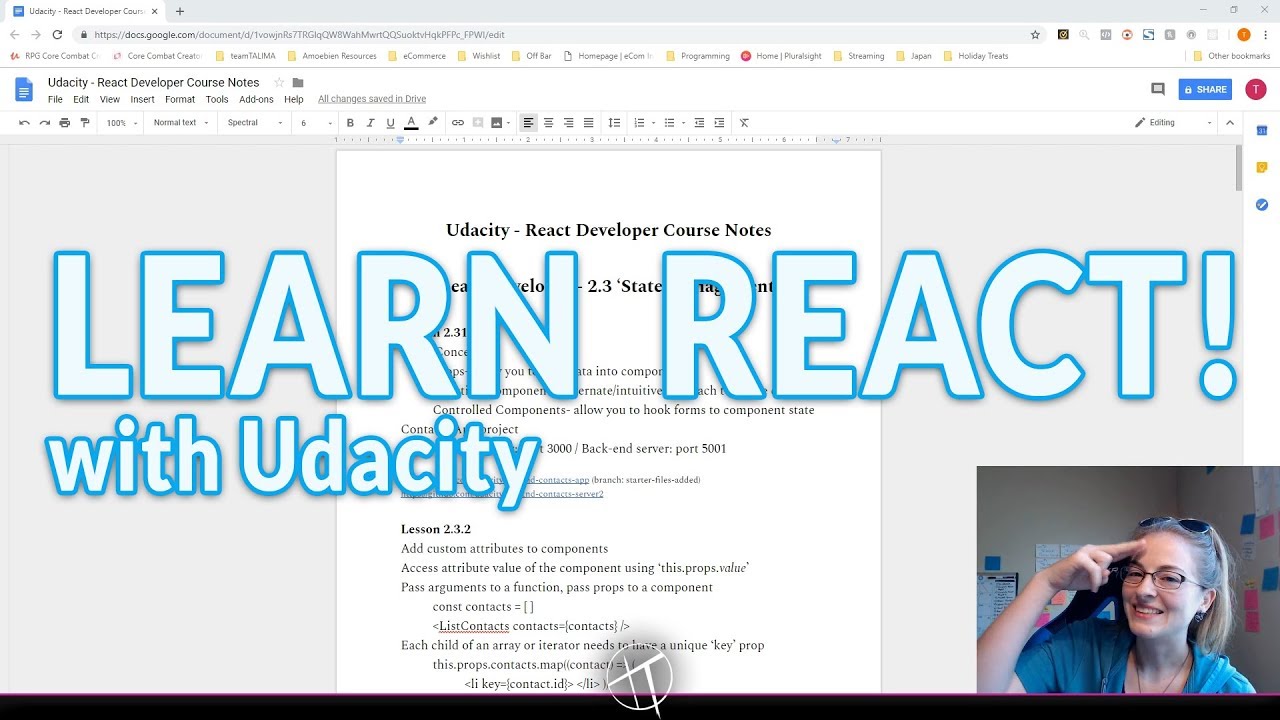Decrease indent of the paragraph
This screenshot has height=720, width=1280.
(699, 123)
